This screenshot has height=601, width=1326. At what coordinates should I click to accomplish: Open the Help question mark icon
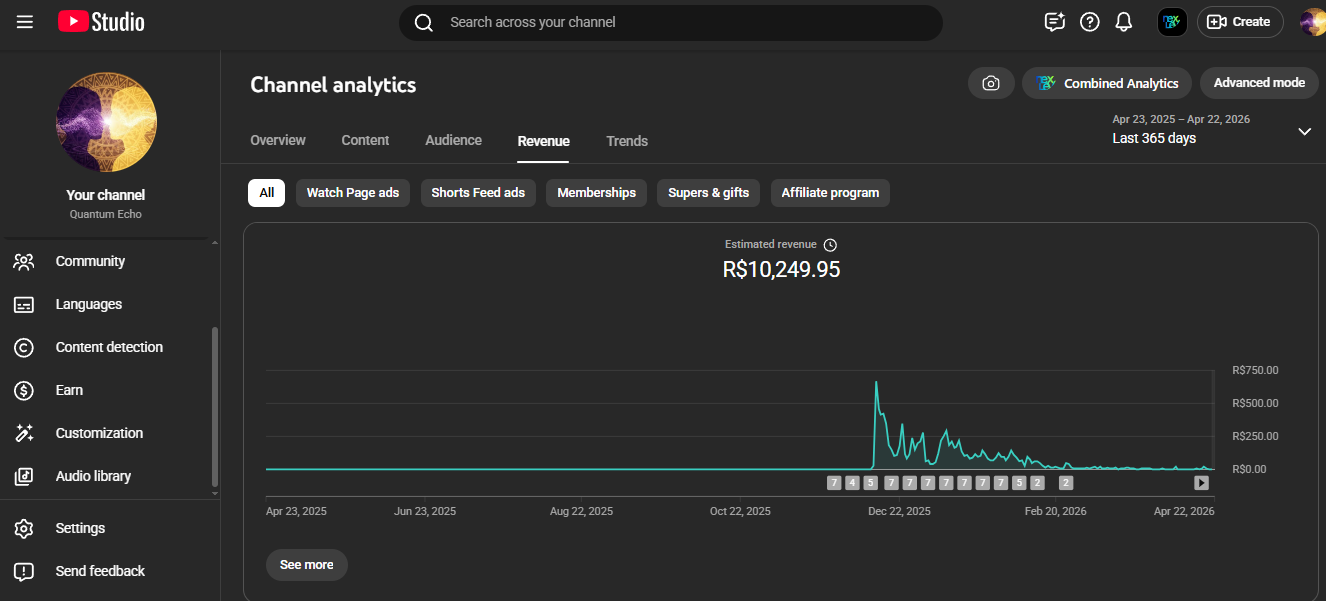[1090, 22]
